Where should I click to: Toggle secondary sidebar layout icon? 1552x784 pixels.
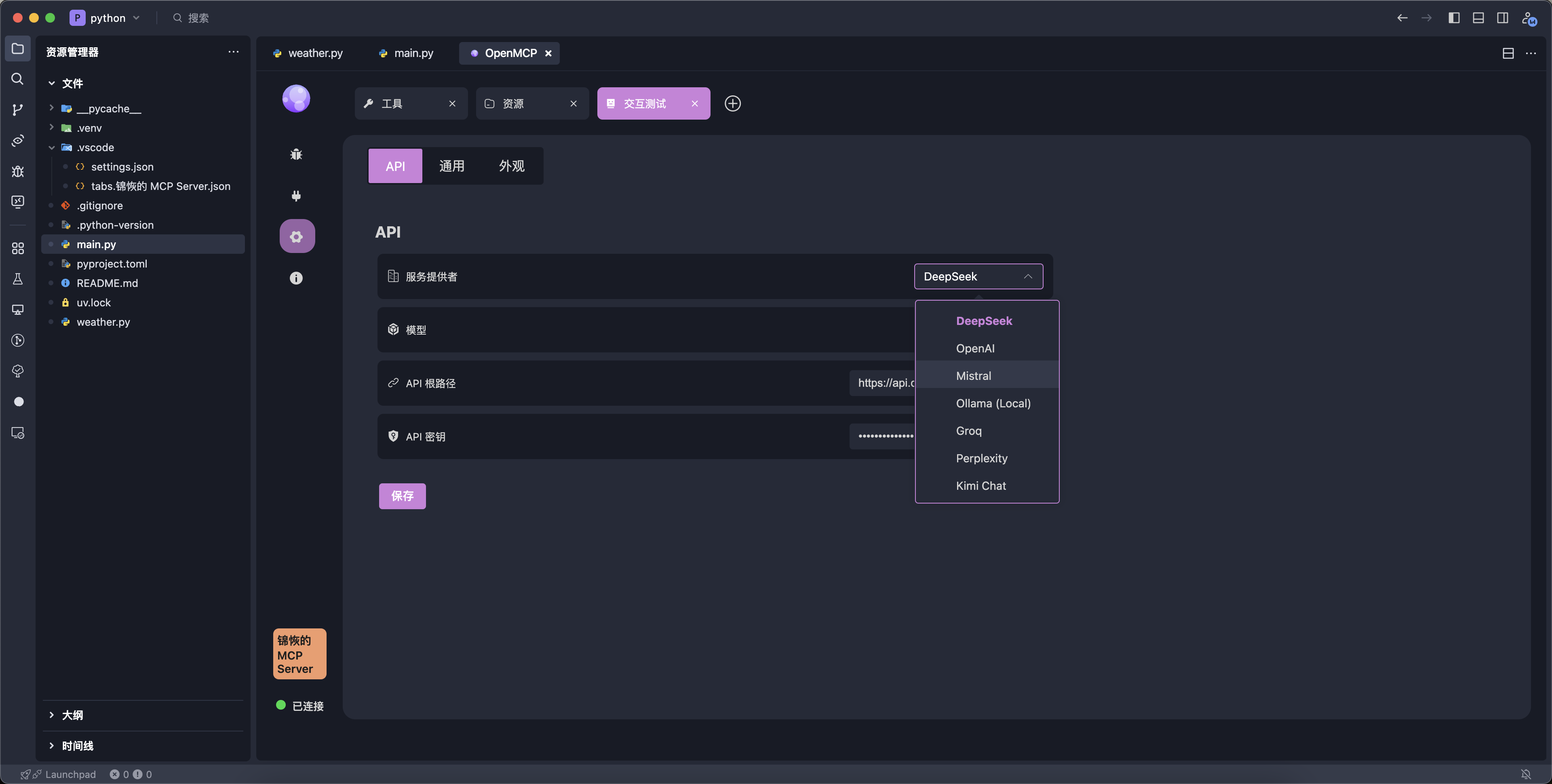pyautogui.click(x=1503, y=18)
